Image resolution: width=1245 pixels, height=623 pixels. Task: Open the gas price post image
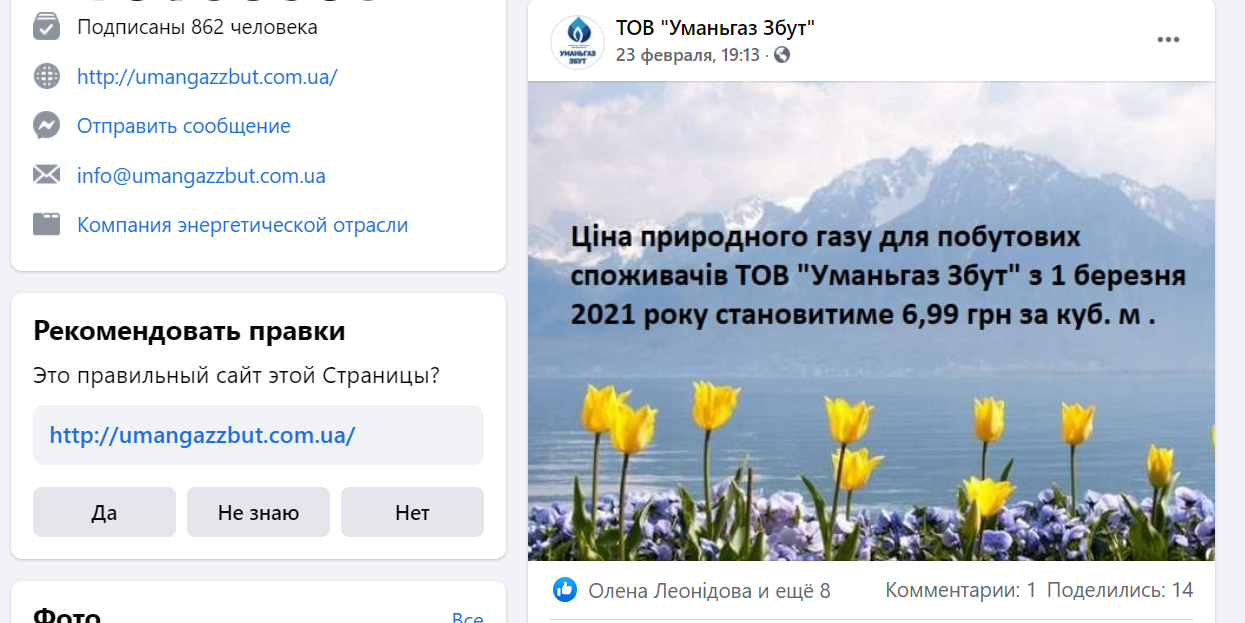tap(871, 321)
